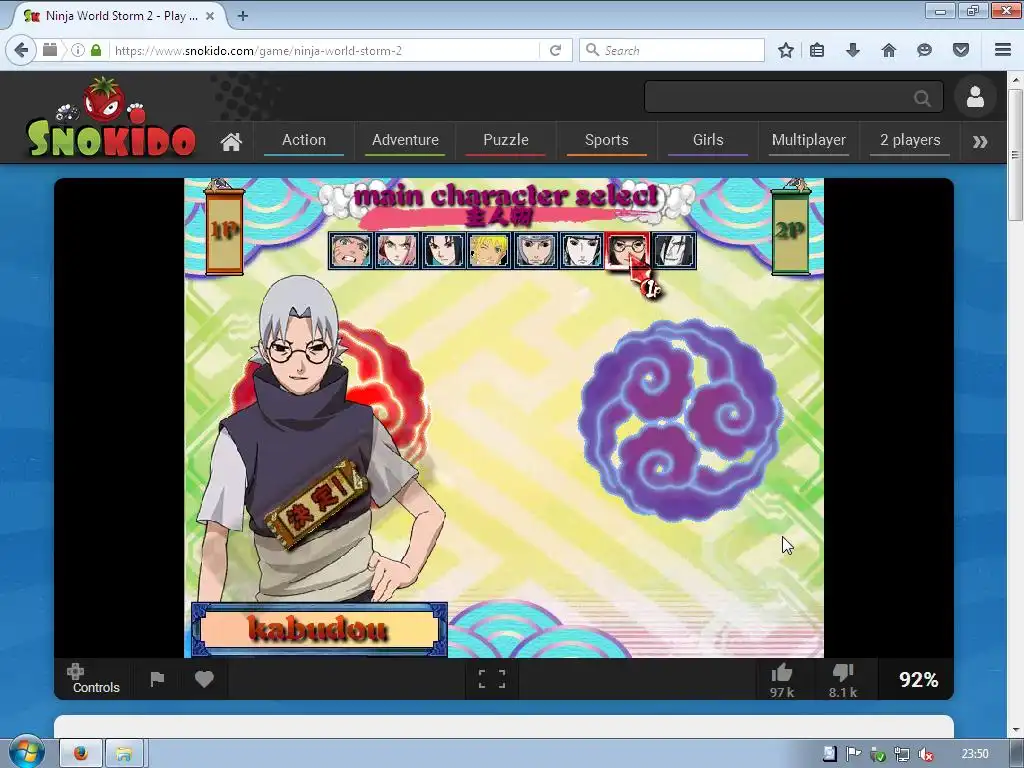Select sixth long black-haired character portrait
Image resolution: width=1024 pixels, height=768 pixels.
(581, 250)
